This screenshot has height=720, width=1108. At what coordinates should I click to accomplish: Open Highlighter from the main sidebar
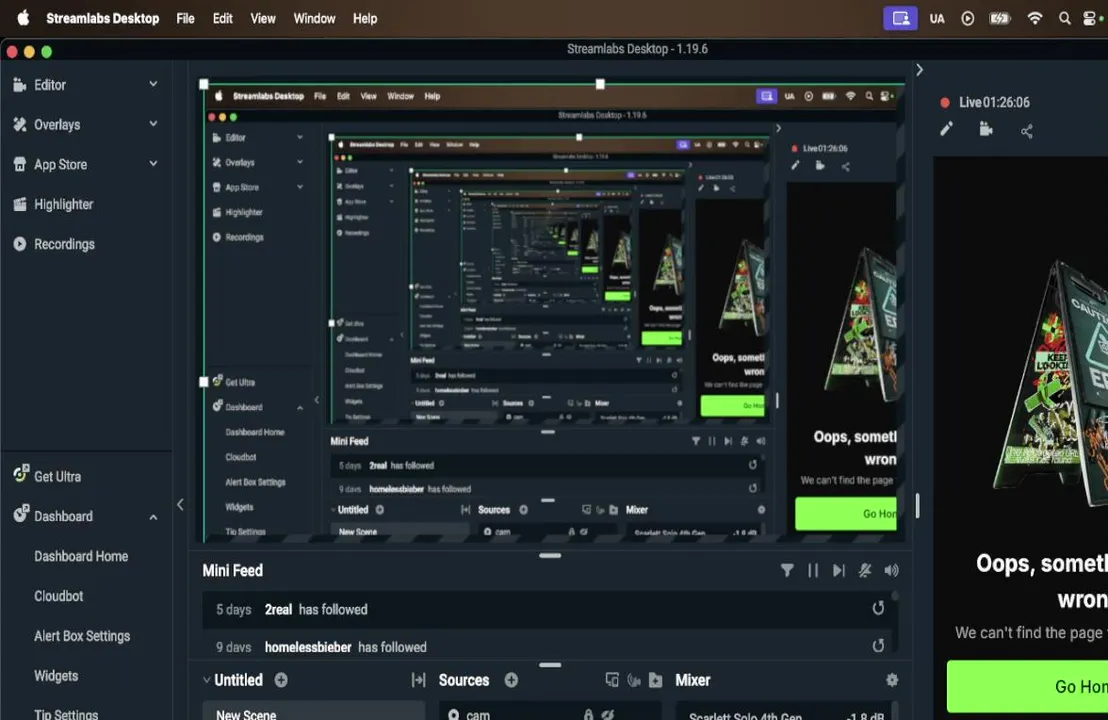[64, 204]
